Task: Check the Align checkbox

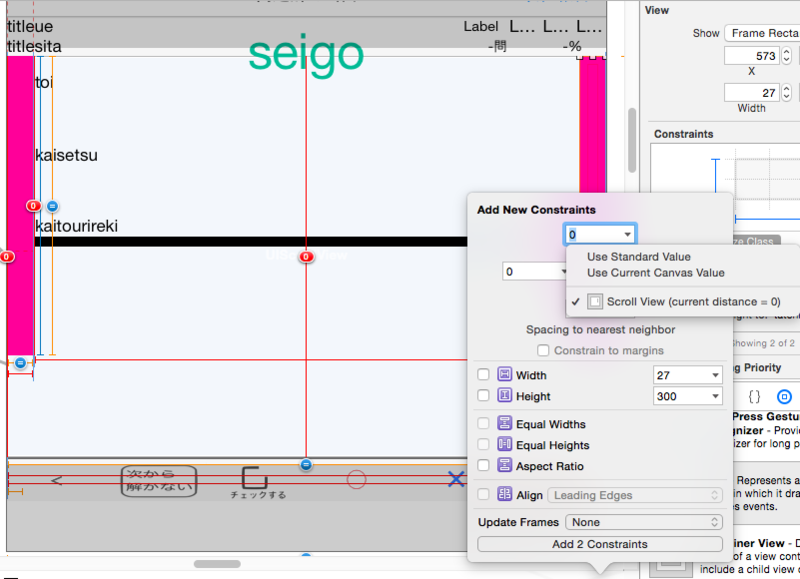Action: click(x=483, y=494)
